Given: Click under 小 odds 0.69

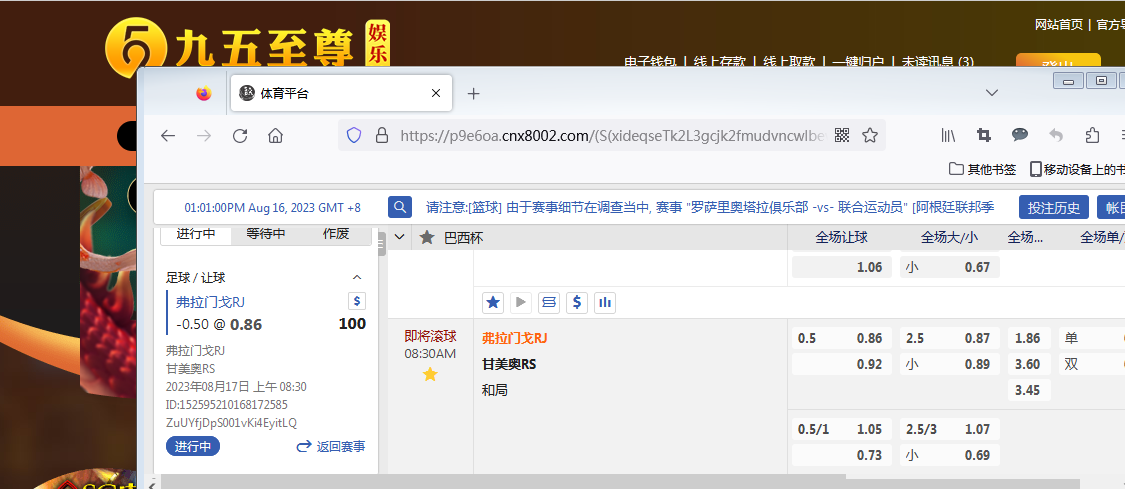Looking at the screenshot, I should (x=949, y=455).
